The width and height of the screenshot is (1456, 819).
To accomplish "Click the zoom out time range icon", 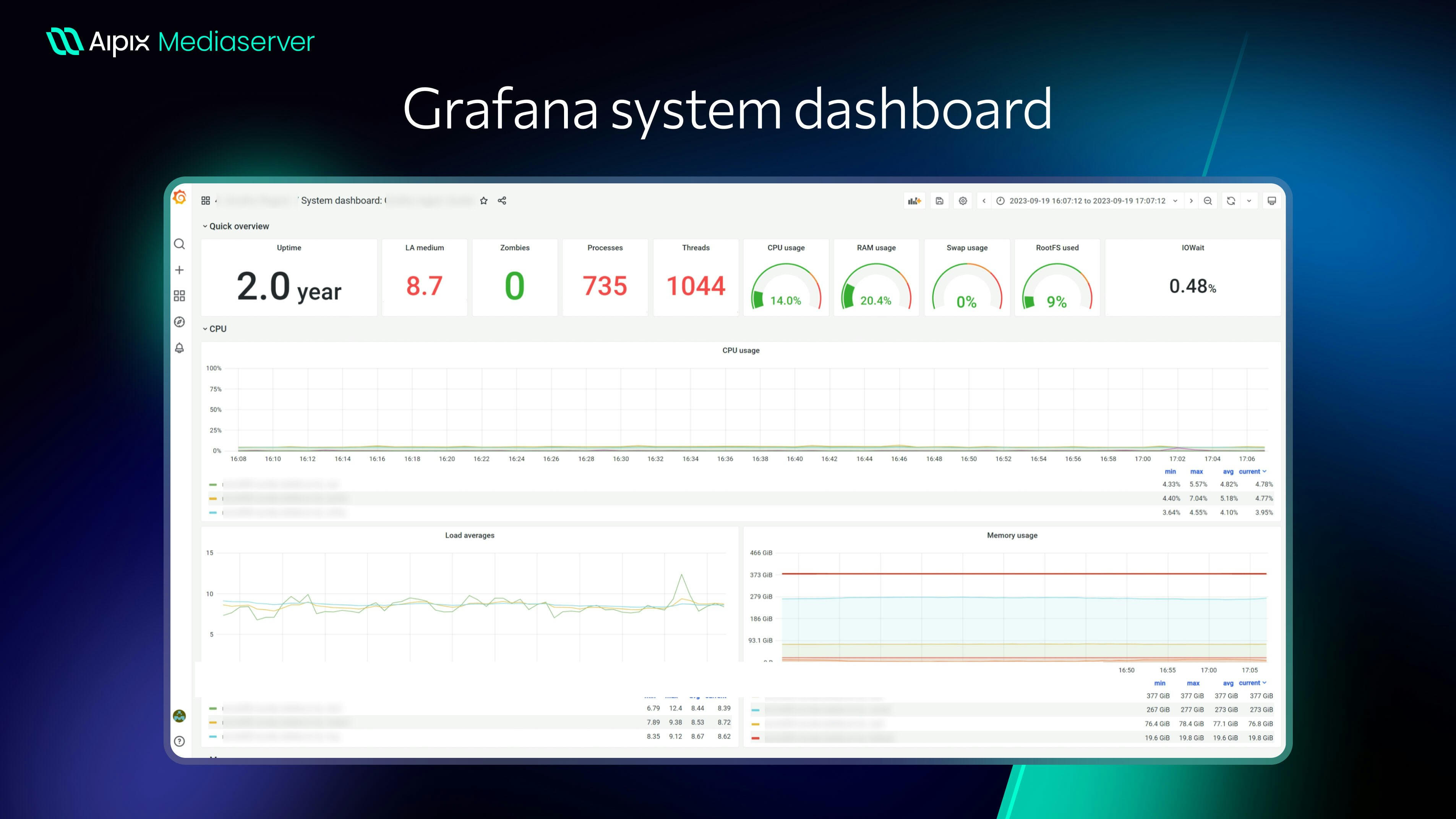I will (x=1208, y=201).
